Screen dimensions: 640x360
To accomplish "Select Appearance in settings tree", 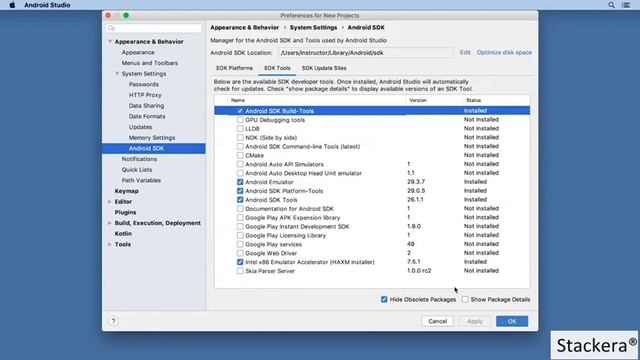I will tap(138, 52).
